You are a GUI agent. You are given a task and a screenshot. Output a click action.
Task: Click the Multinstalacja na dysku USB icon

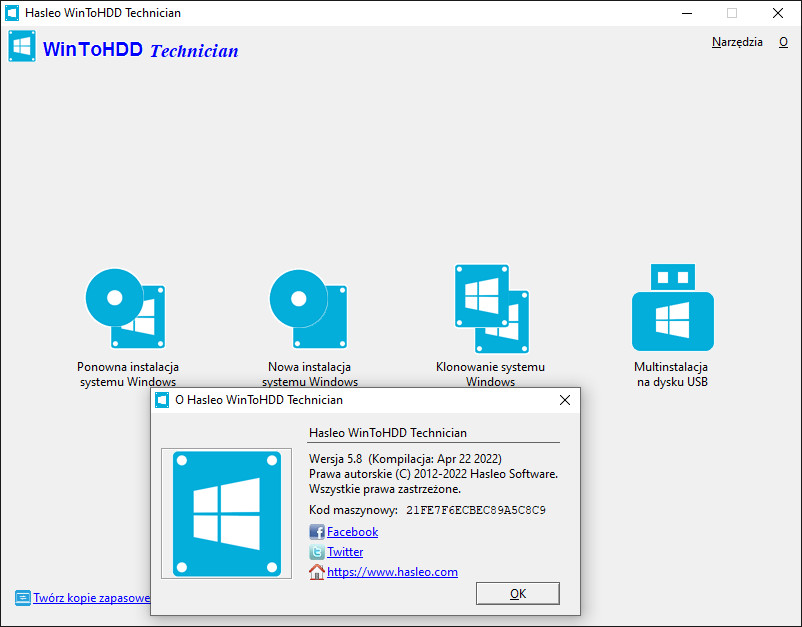coord(673,307)
